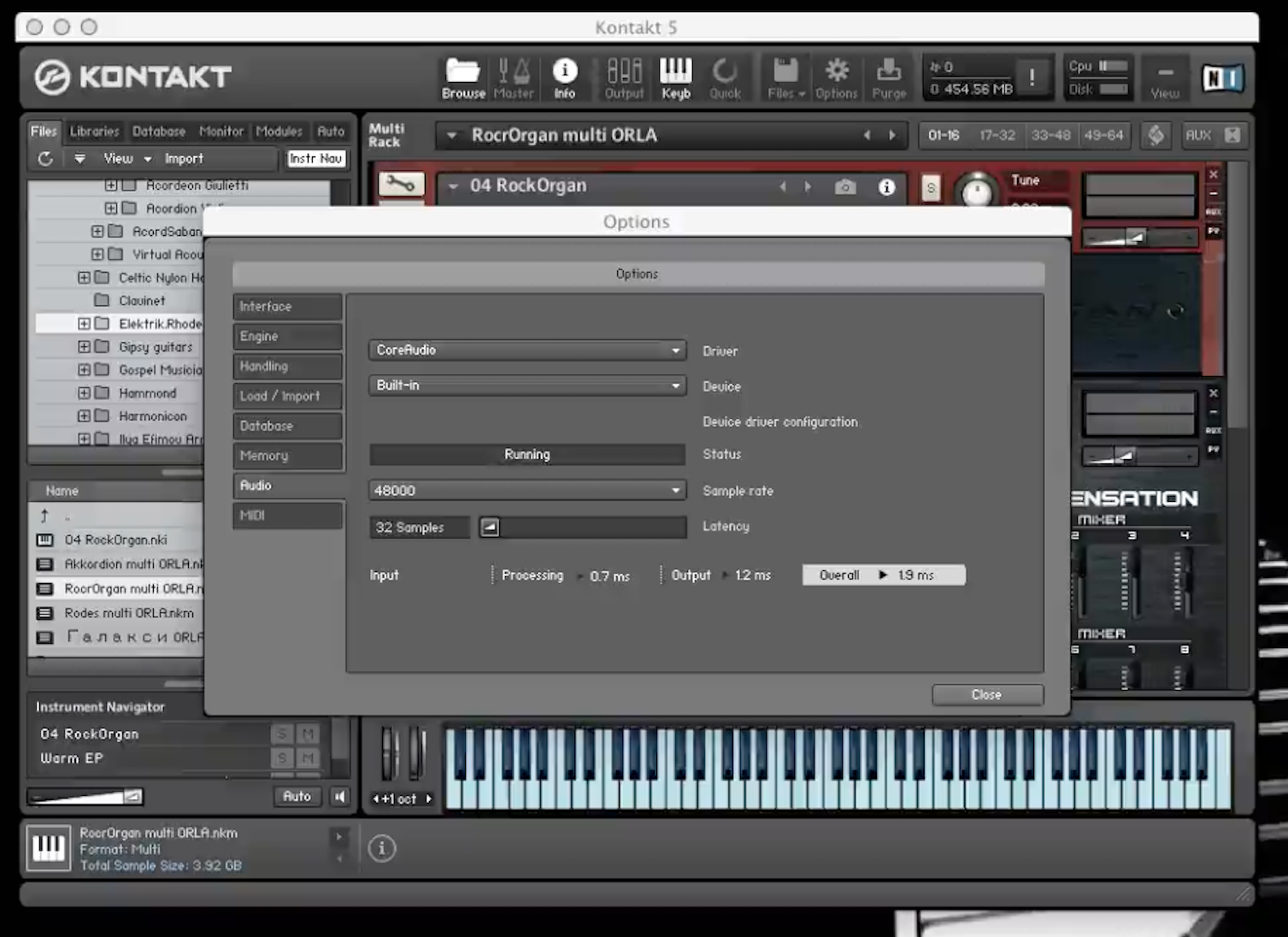
Task: Expand the Gipsy guitars folder
Action: pos(84,347)
